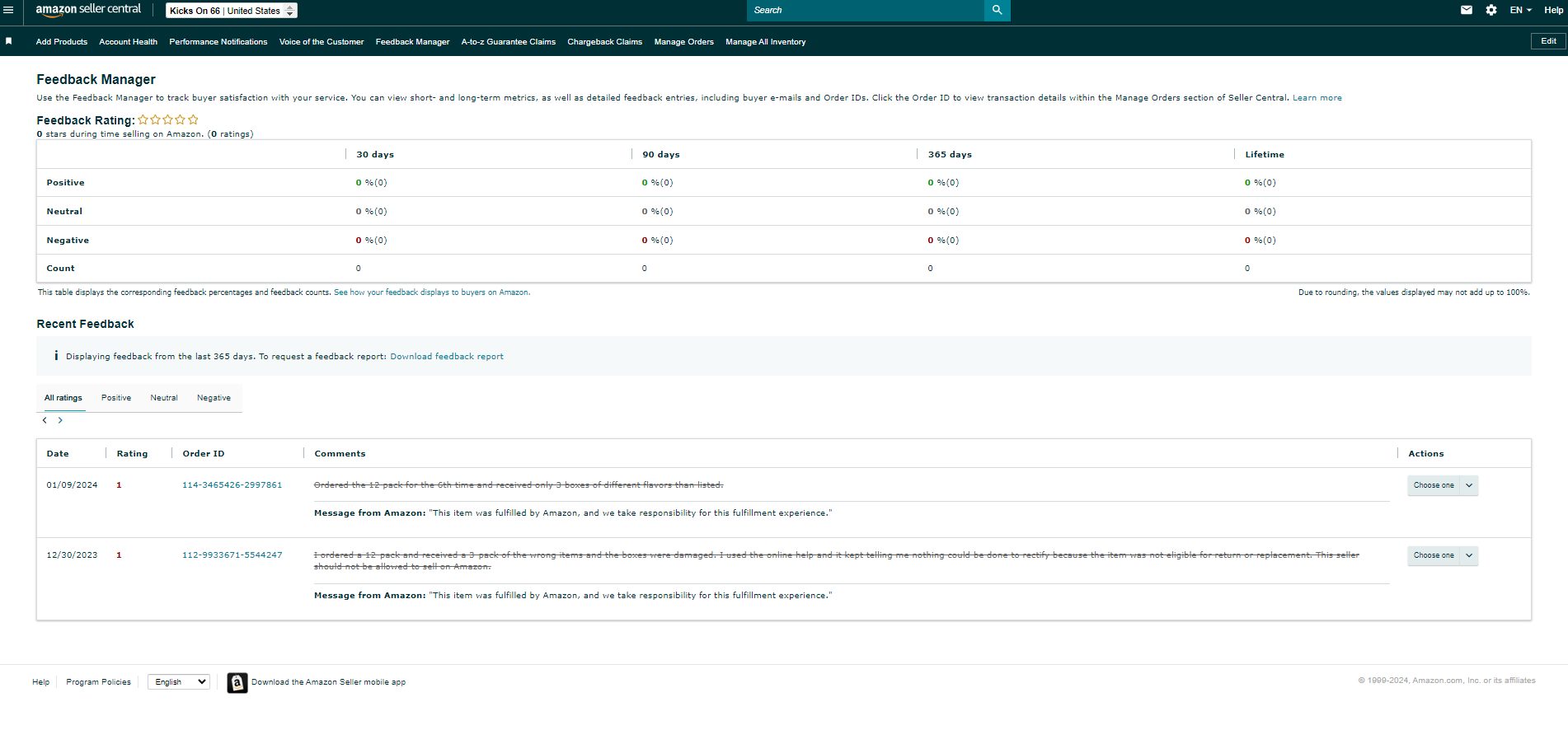This screenshot has height=744, width=1568.
Task: Click the Feedback Manager page heading
Action: click(96, 79)
